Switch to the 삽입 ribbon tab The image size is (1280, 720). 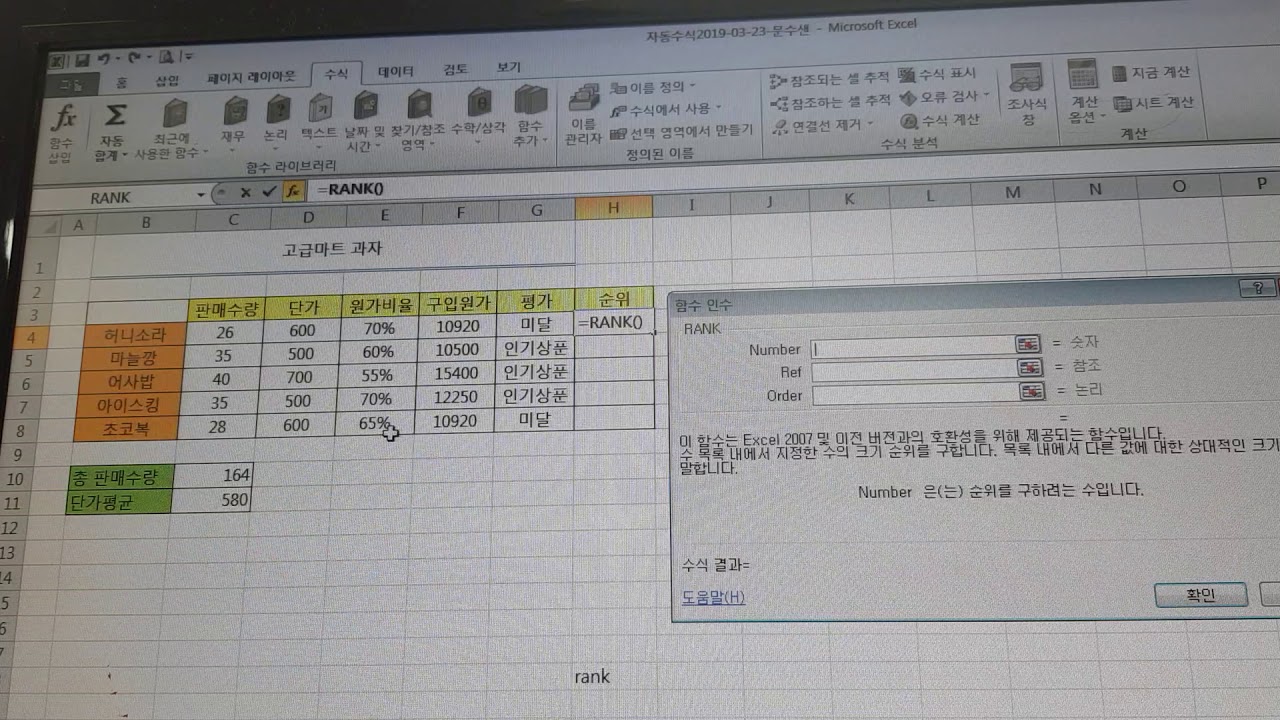pos(167,81)
